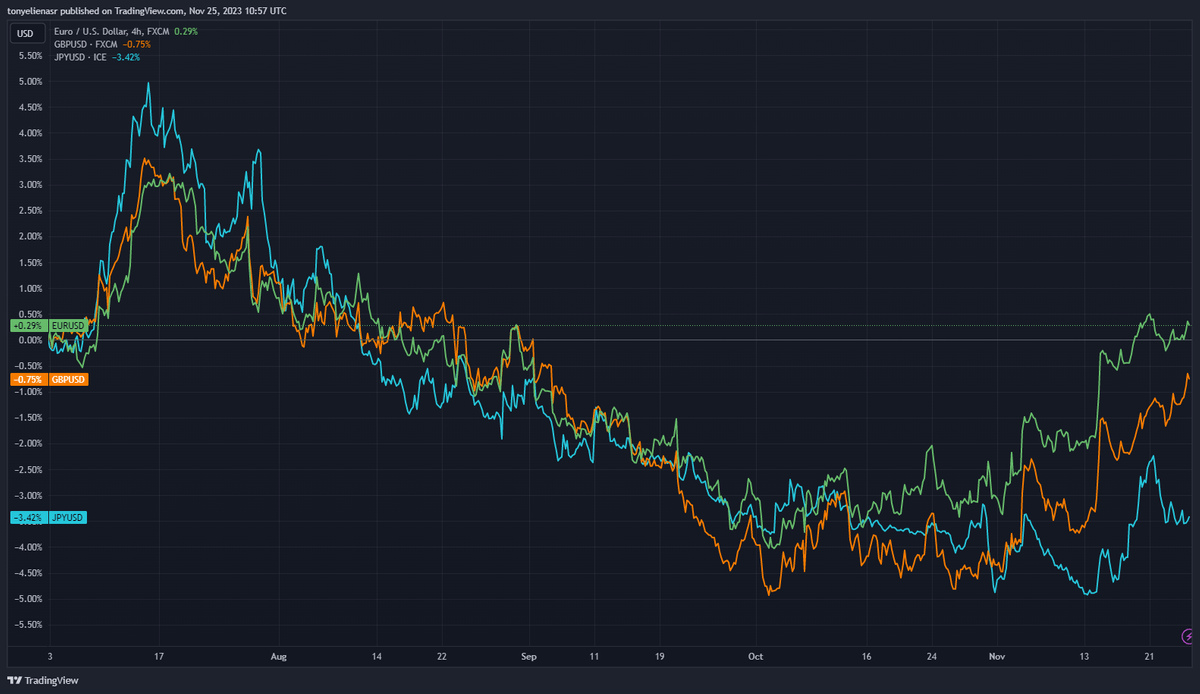This screenshot has height=694, width=1200.
Task: Select the EURUSD label on the price axis
Action: 68,326
